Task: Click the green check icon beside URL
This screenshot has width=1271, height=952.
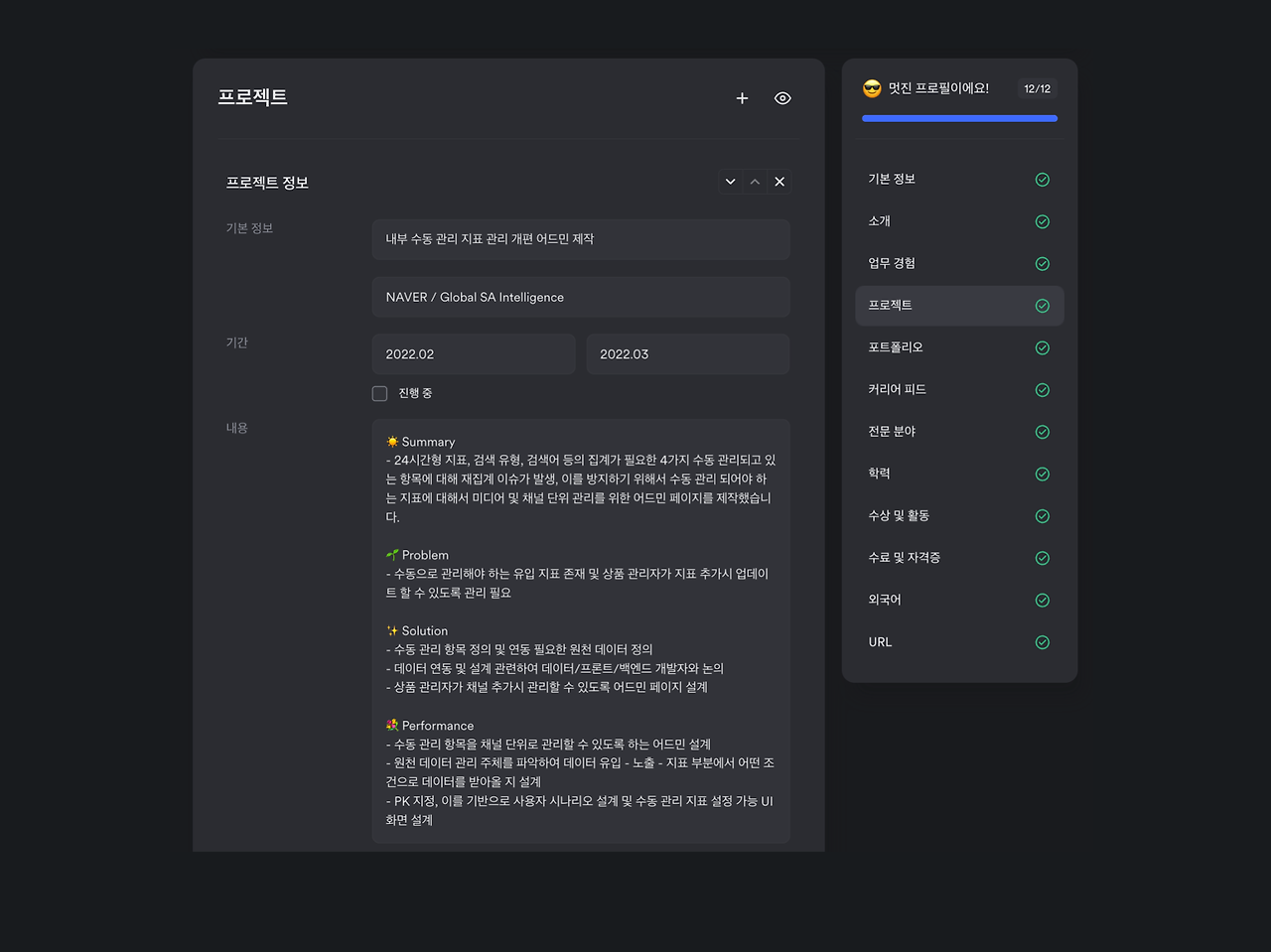Action: 1043,642
